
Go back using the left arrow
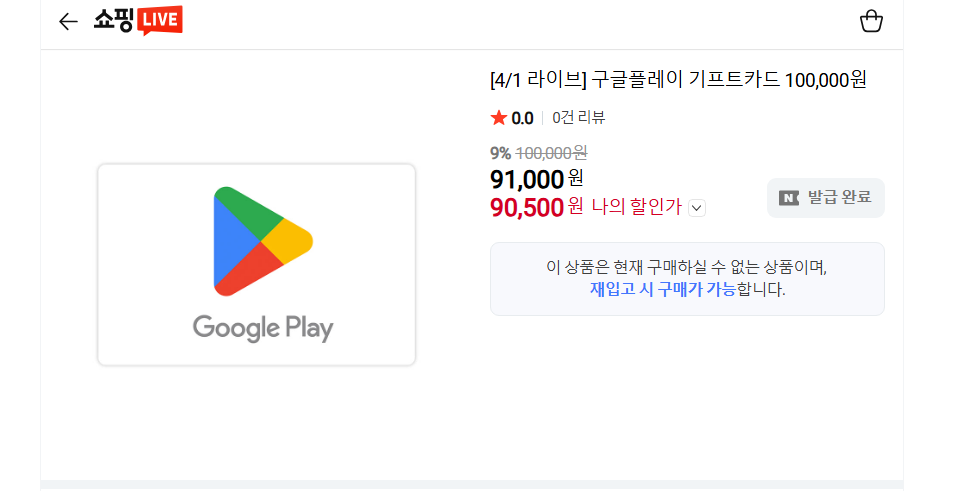coord(68,21)
